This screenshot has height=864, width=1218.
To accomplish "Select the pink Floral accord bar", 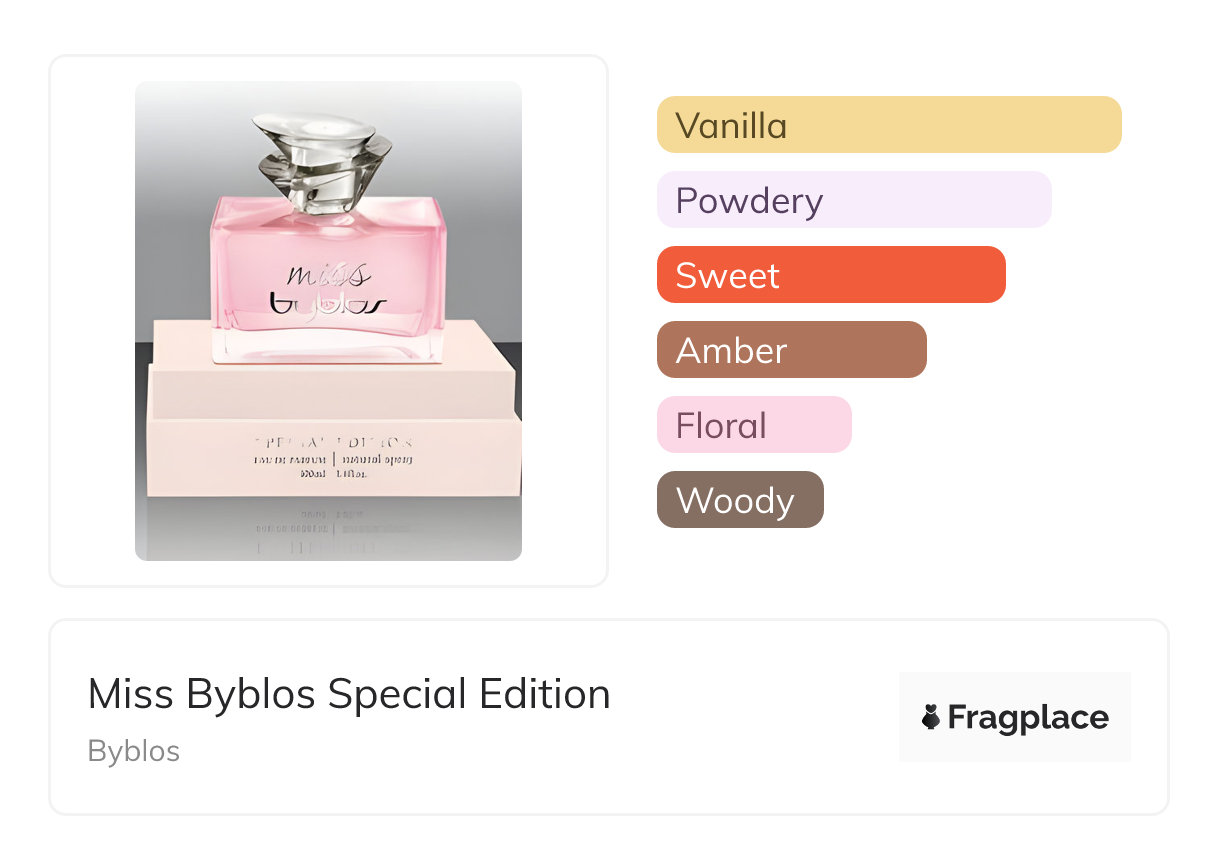I will tap(753, 425).
